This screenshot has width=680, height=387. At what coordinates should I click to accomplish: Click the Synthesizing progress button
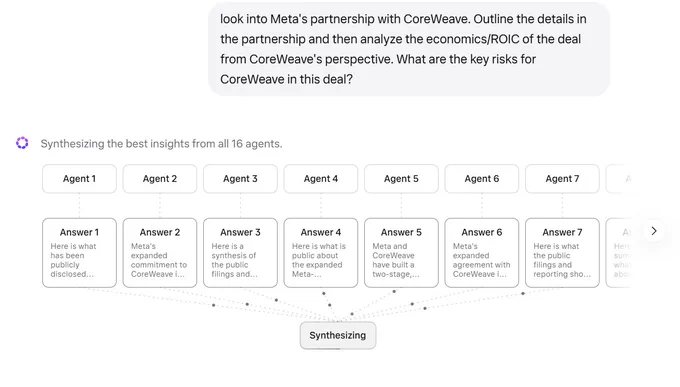(x=338, y=335)
